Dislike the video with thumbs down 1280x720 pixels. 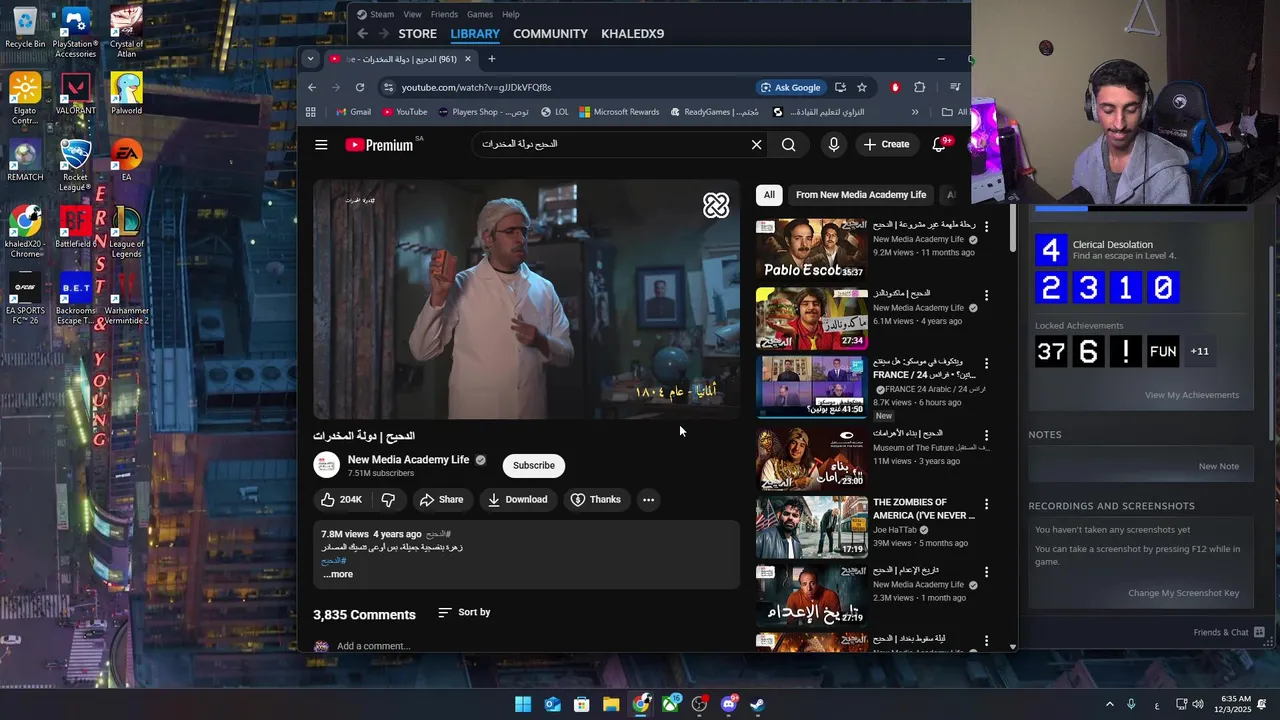388,500
